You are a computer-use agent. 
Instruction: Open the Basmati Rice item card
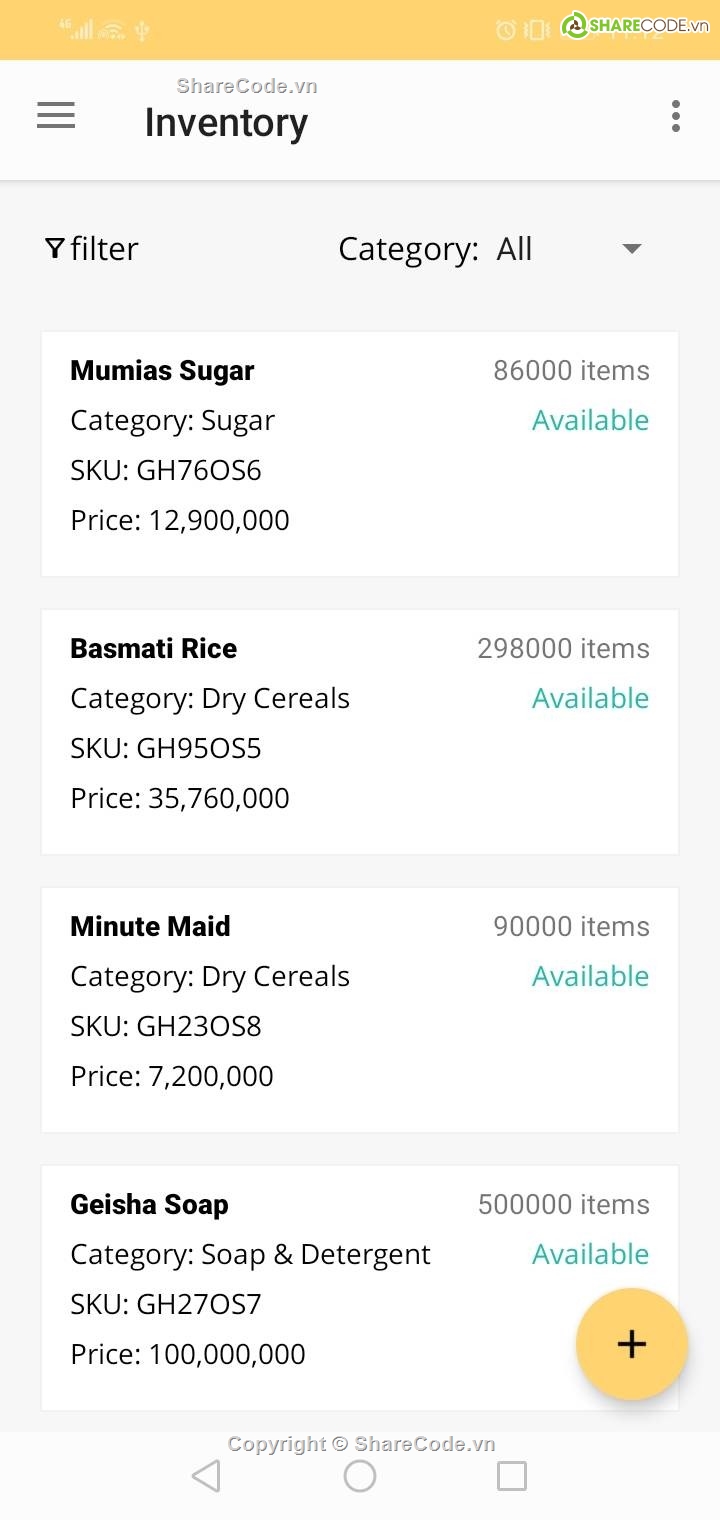[360, 732]
